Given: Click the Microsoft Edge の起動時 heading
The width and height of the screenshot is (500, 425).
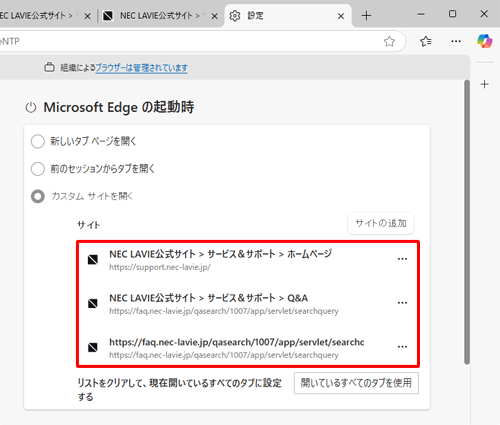Looking at the screenshot, I should coord(119,108).
